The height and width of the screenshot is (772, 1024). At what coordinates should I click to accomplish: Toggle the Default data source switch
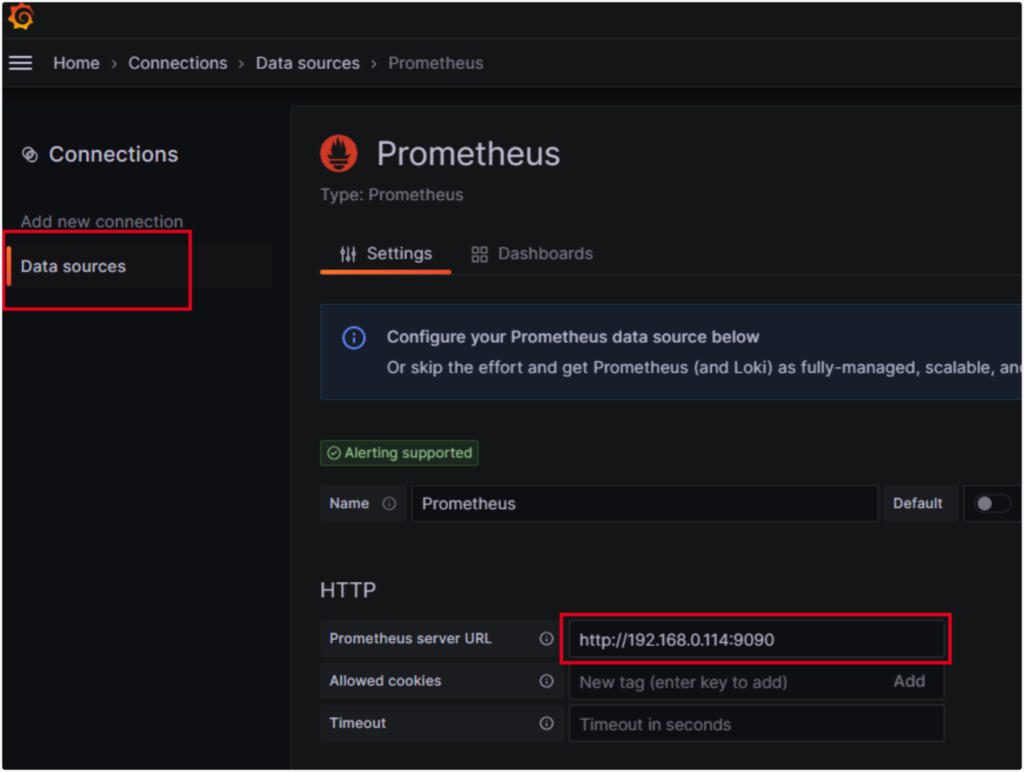[993, 504]
